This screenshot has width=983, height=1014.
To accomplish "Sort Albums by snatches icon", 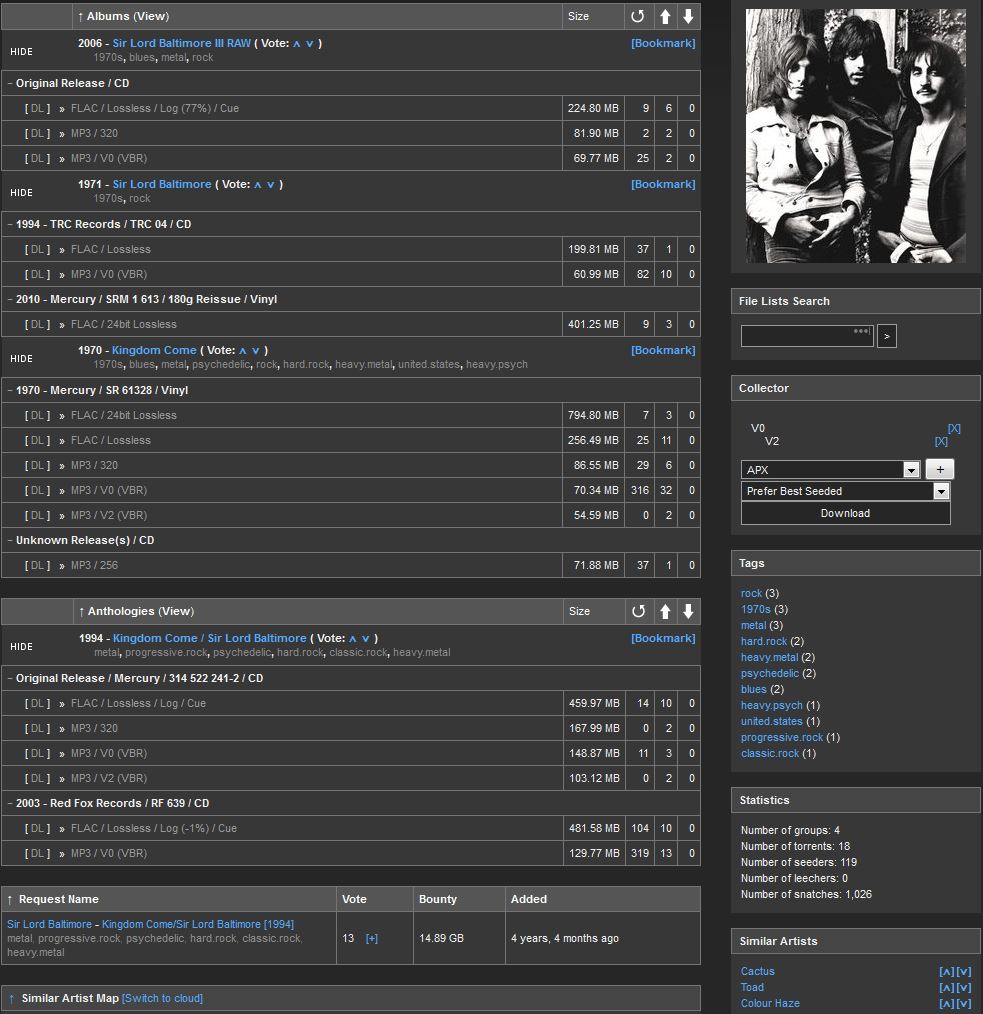I will pos(638,16).
